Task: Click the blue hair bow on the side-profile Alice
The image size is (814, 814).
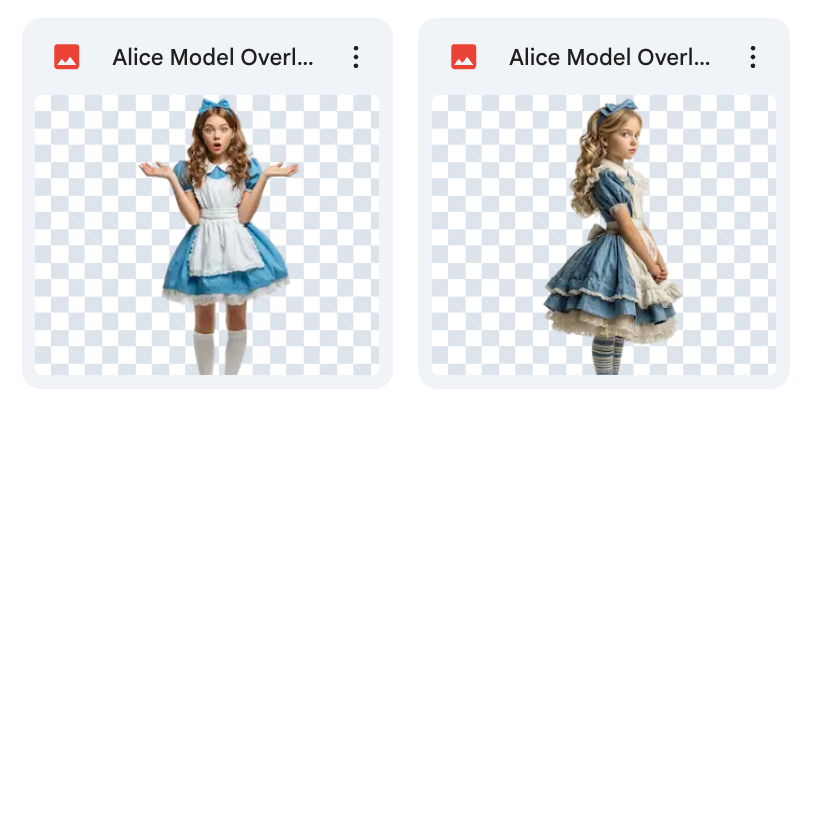Action: [x=617, y=107]
